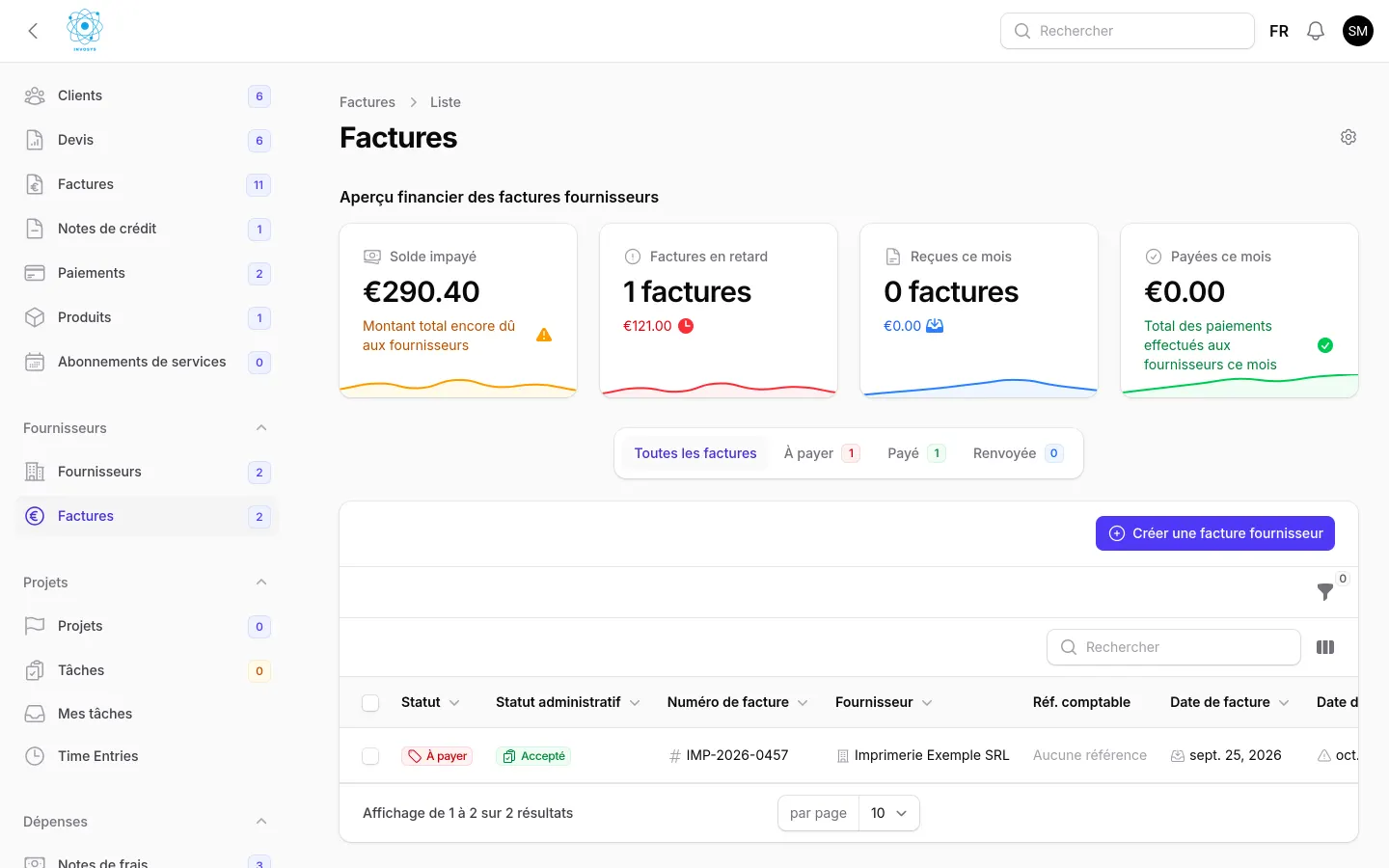Click the Réf. comptable column header
1389x868 pixels.
tap(1081, 702)
